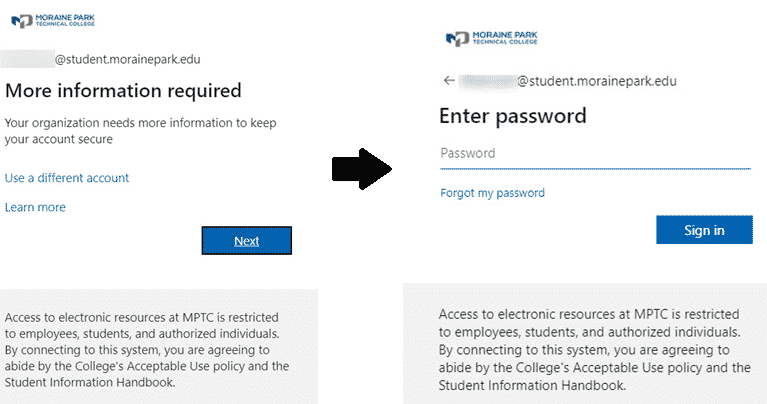Click the email domain text in right panel
Image resolution: width=767 pixels, height=404 pixels.
pyautogui.click(x=596, y=81)
